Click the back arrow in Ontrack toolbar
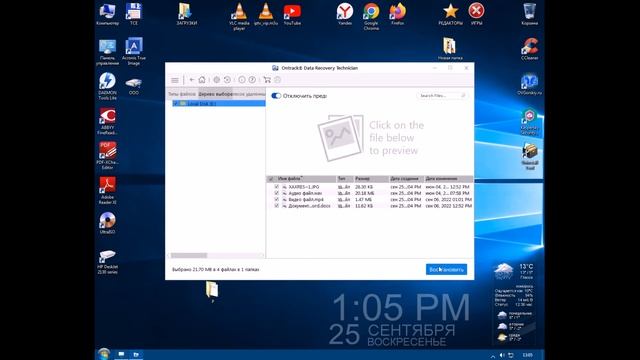Image resolution: width=640 pixels, height=360 pixels. (x=192, y=80)
